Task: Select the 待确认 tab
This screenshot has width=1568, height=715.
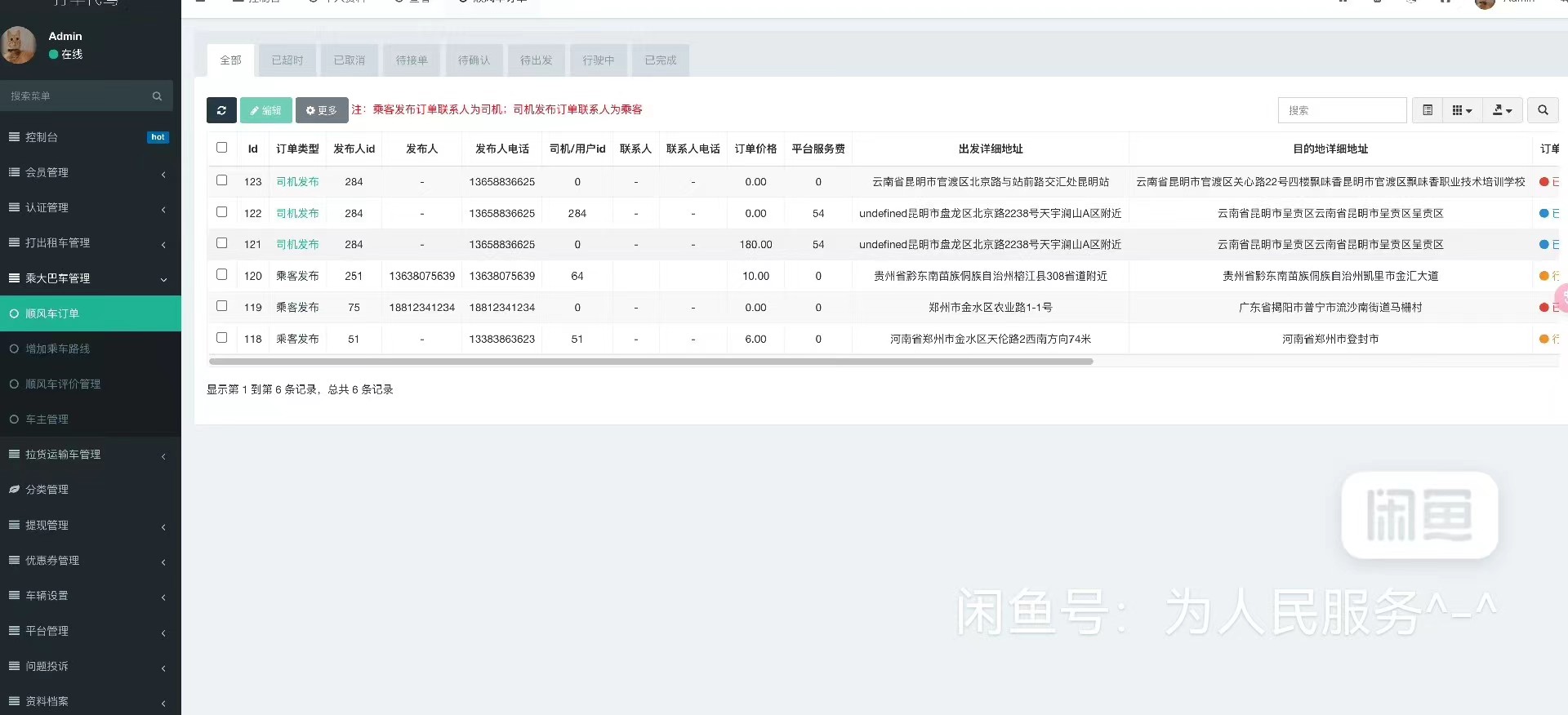Action: pos(474,60)
